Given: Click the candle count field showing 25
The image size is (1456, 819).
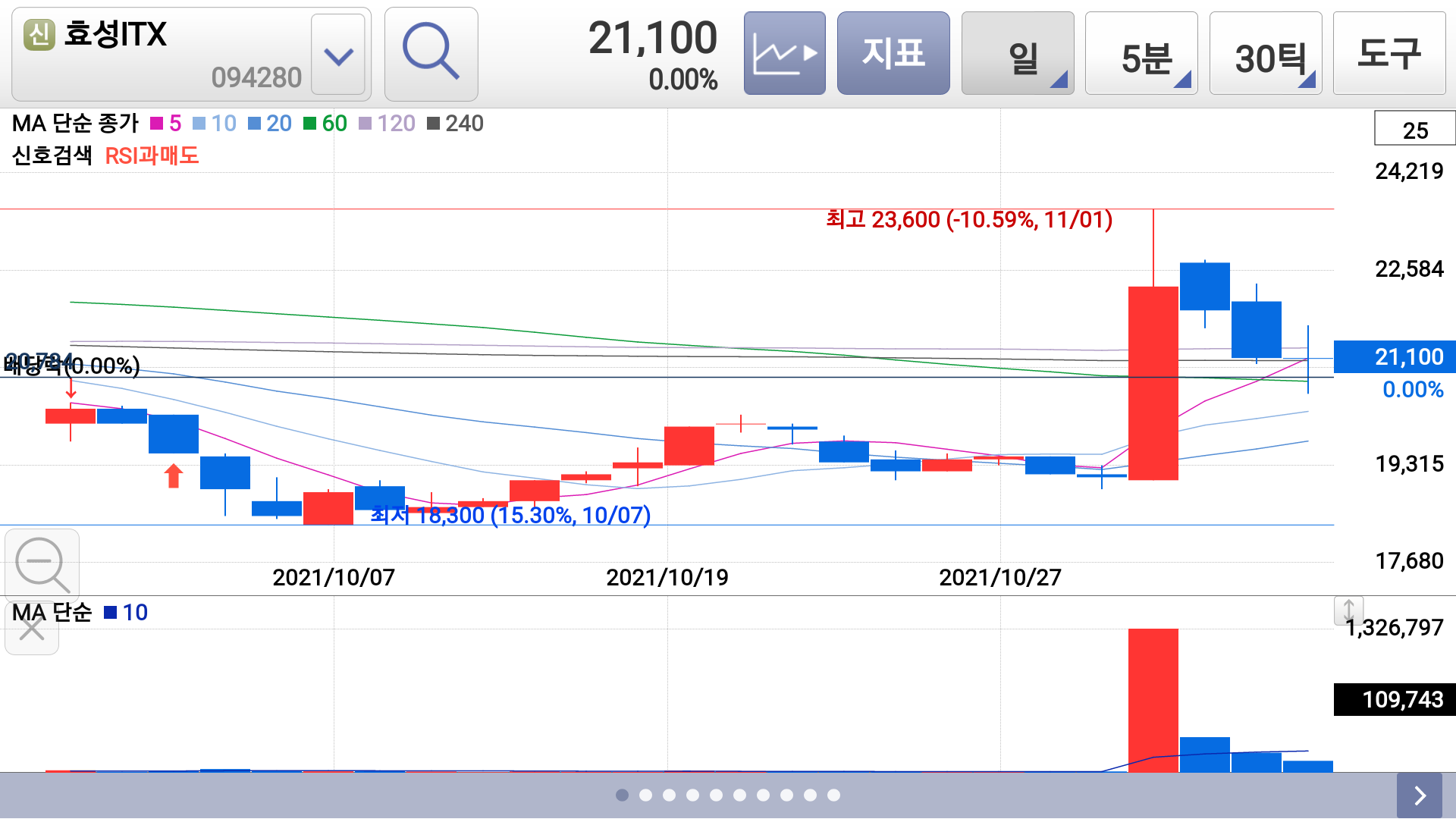Looking at the screenshot, I should 1414,130.
